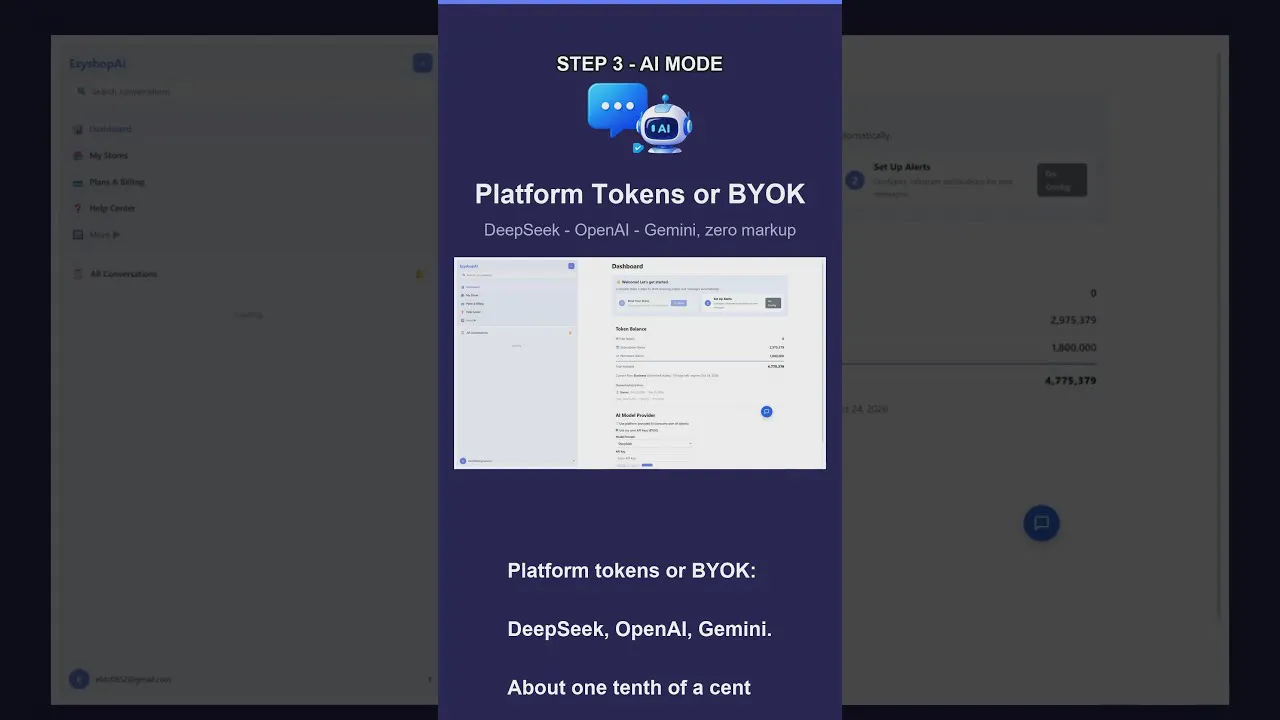Click the floating chat icon inside the center thumbnail
1280x720 pixels.
(x=767, y=411)
